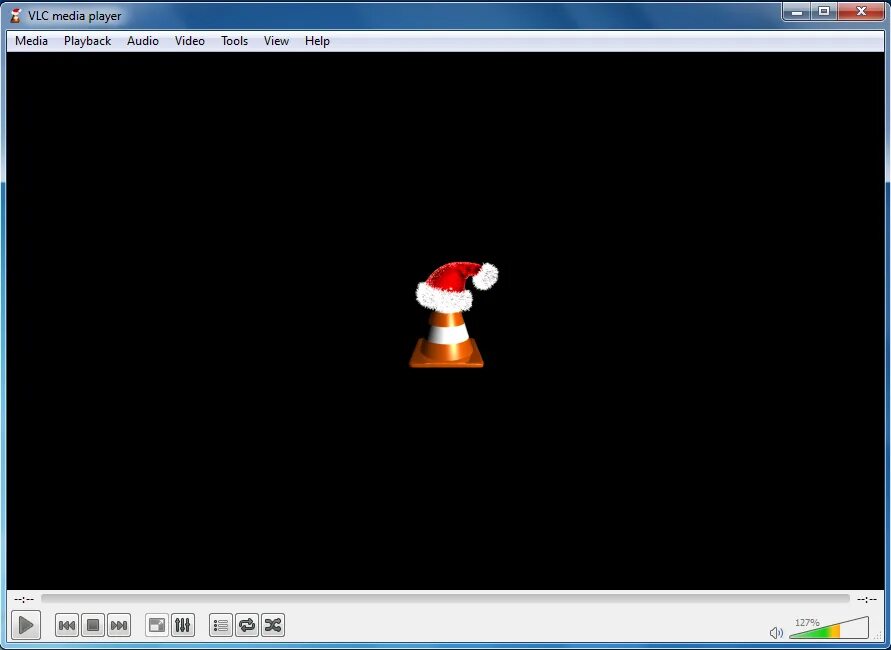Open the Tools menu
891x650 pixels.
[x=235, y=41]
